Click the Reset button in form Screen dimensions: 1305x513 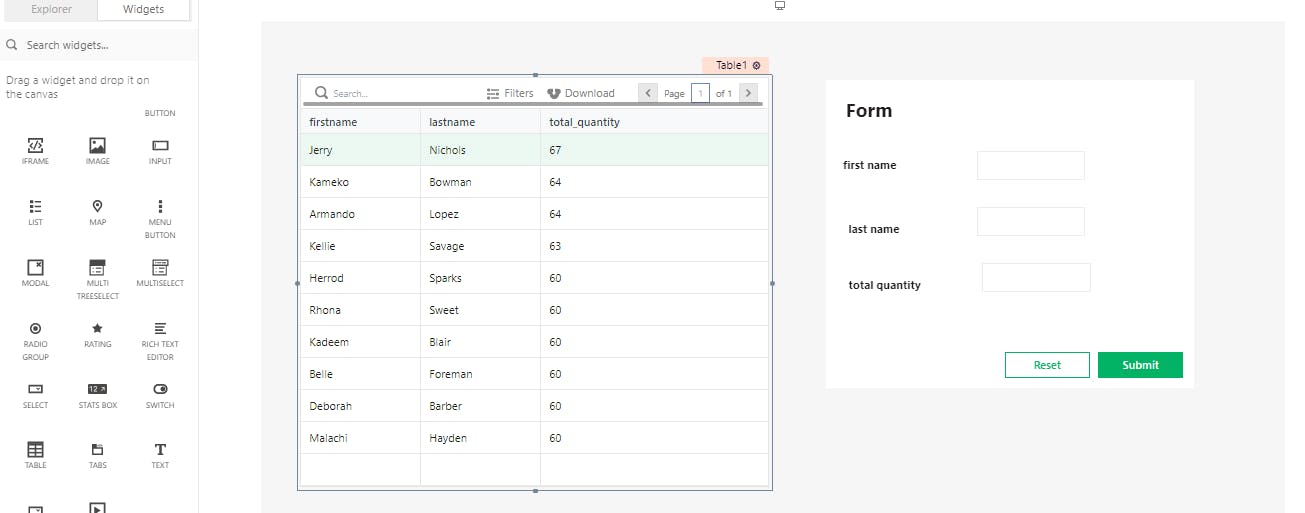click(x=1047, y=365)
